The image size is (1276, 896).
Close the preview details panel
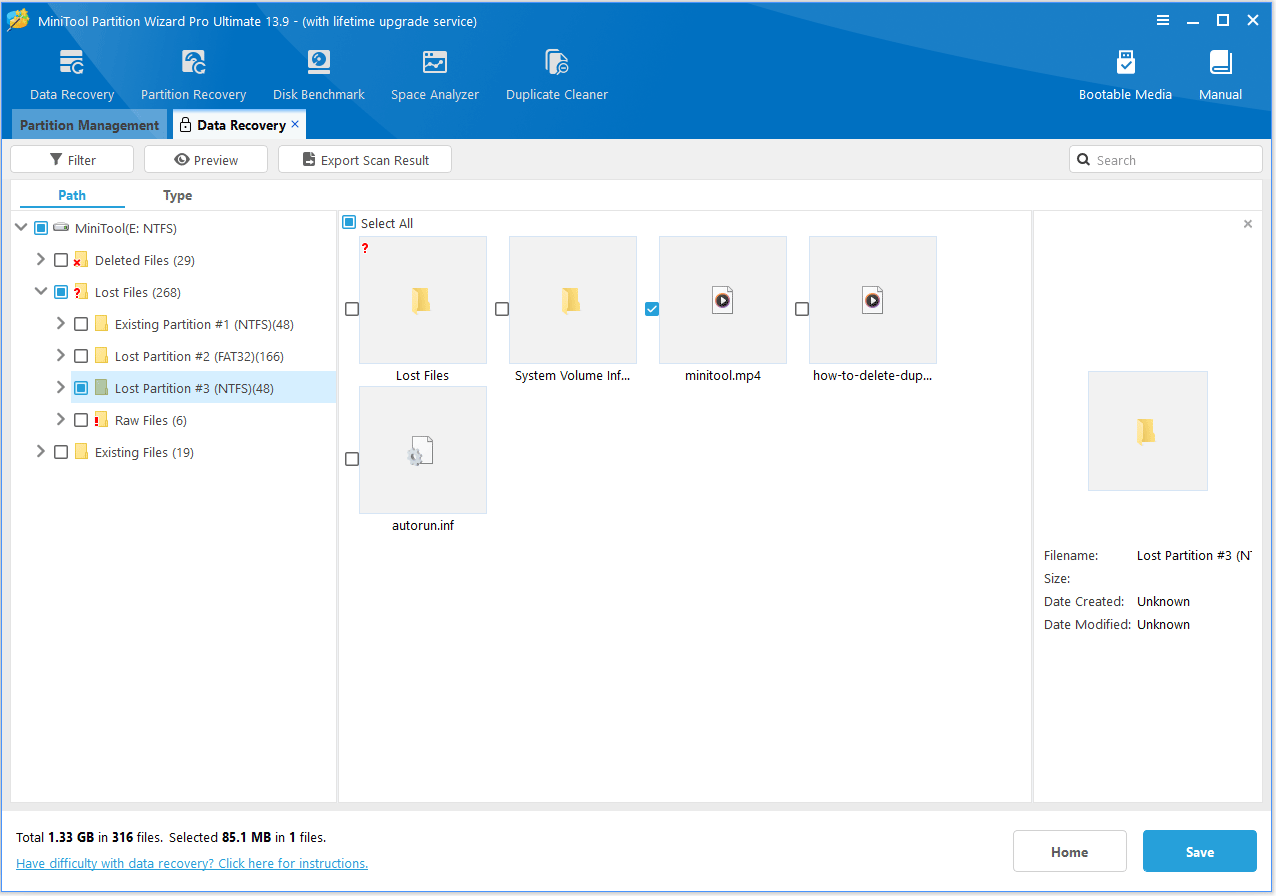pyautogui.click(x=1247, y=224)
